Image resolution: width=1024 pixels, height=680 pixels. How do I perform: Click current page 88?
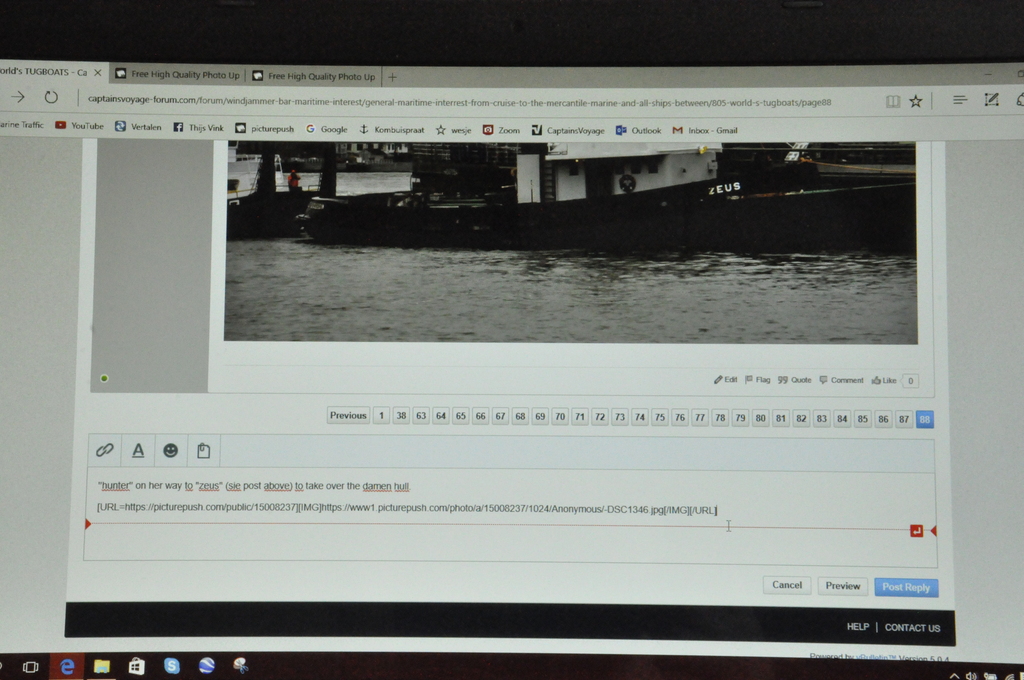coord(924,419)
